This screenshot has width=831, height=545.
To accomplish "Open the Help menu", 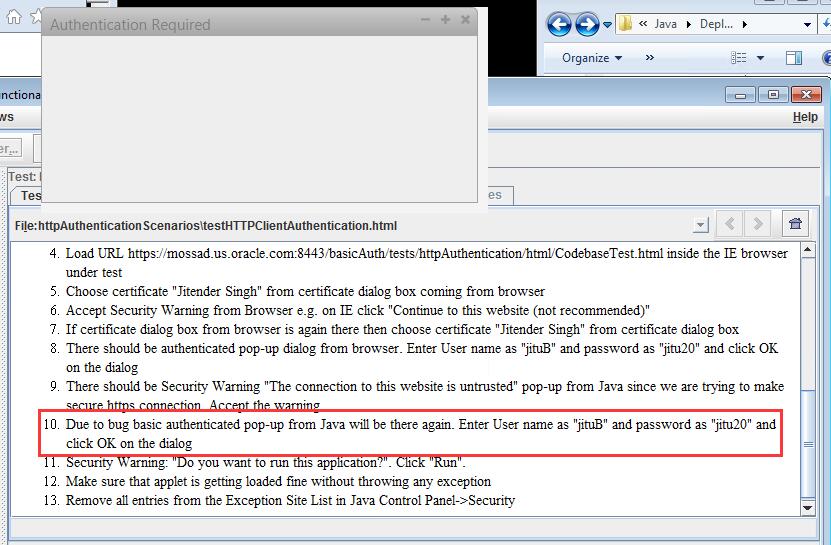I will coord(804,117).
